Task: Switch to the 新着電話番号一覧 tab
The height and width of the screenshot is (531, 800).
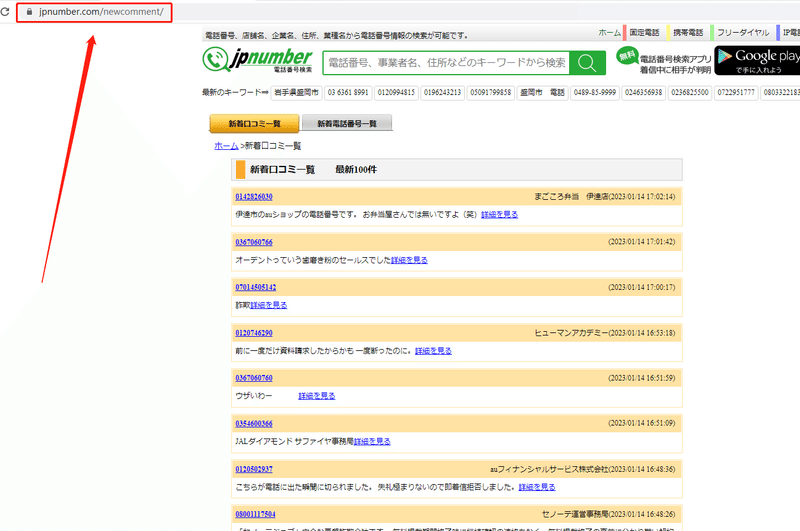Action: pyautogui.click(x=347, y=123)
